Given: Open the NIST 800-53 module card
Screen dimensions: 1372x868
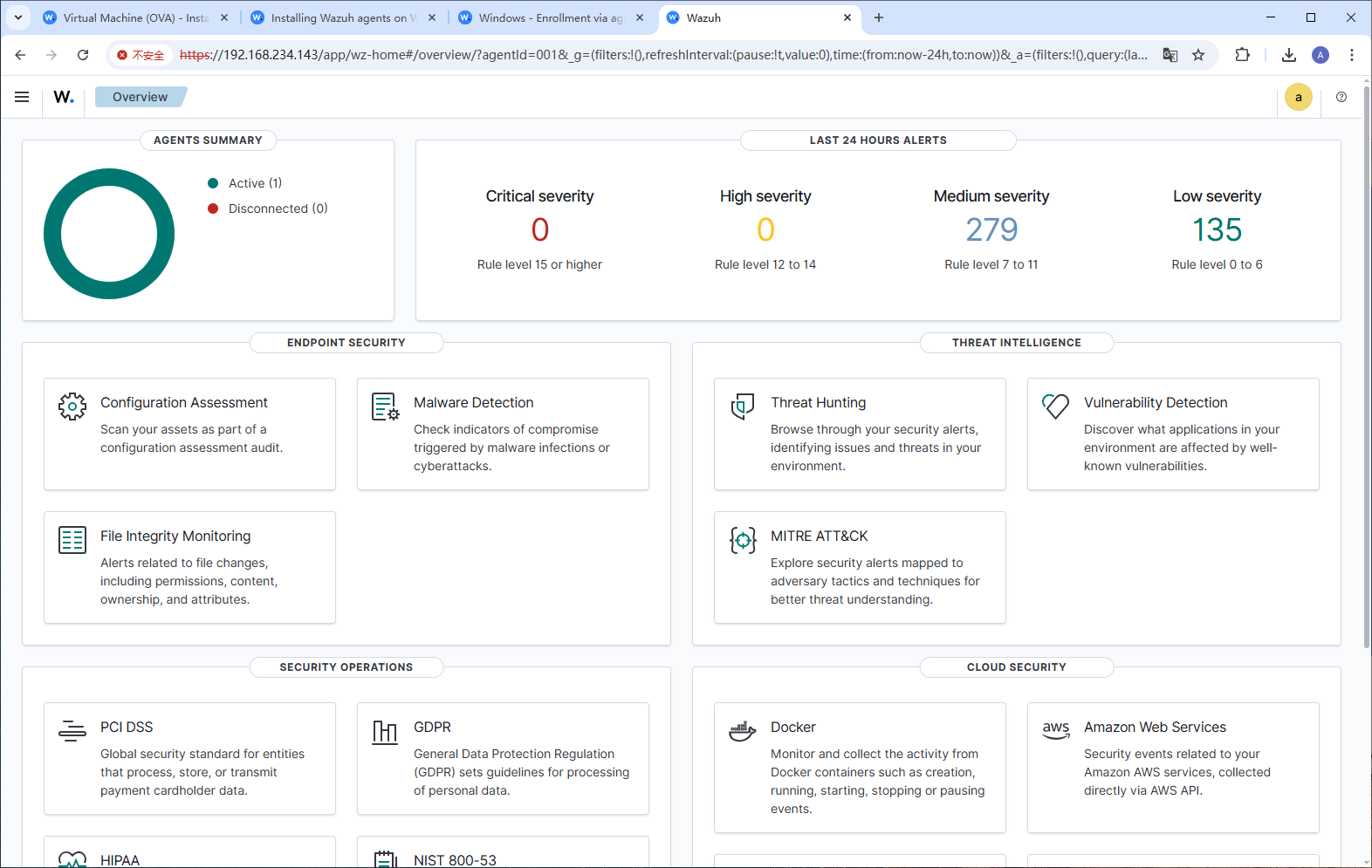Looking at the screenshot, I should (x=503, y=852).
